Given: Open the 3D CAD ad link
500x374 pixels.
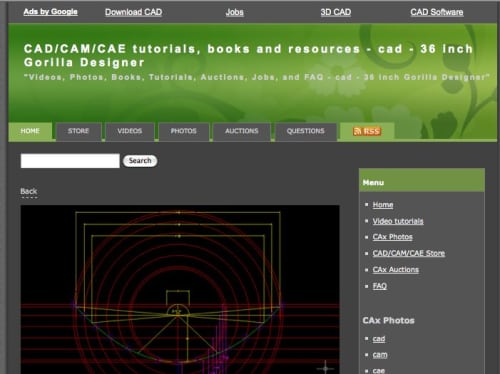Looking at the screenshot, I should 336,12.
